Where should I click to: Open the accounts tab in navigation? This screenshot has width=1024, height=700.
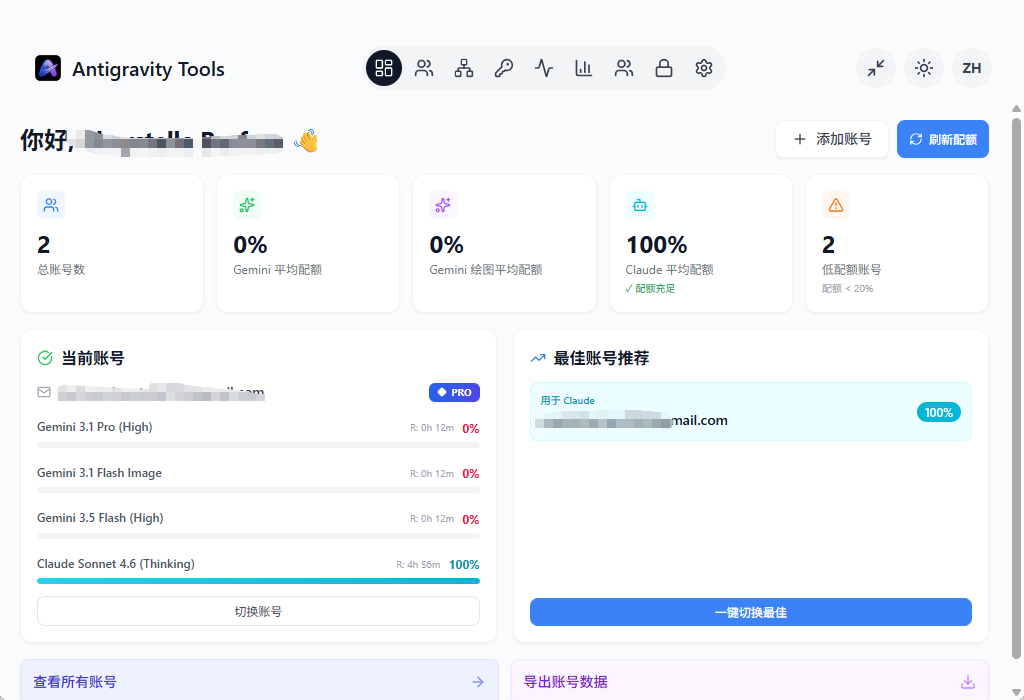(424, 68)
